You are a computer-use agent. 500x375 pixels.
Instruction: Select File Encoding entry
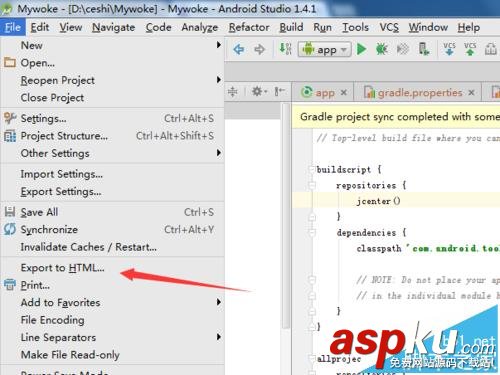pos(112,320)
